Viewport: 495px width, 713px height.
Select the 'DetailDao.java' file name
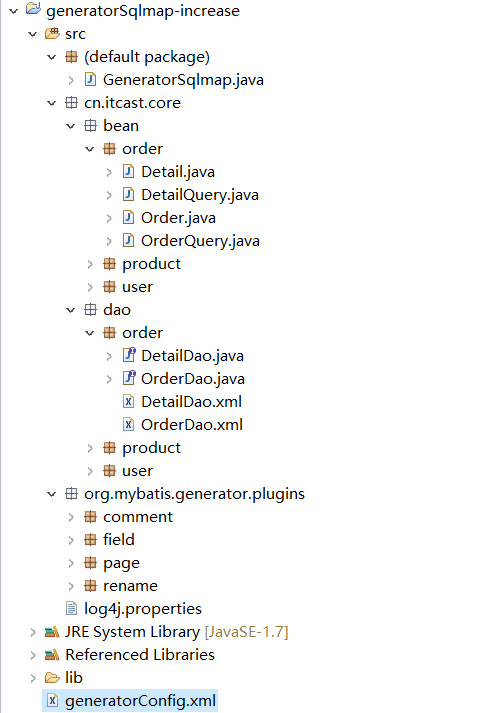[x=192, y=356]
